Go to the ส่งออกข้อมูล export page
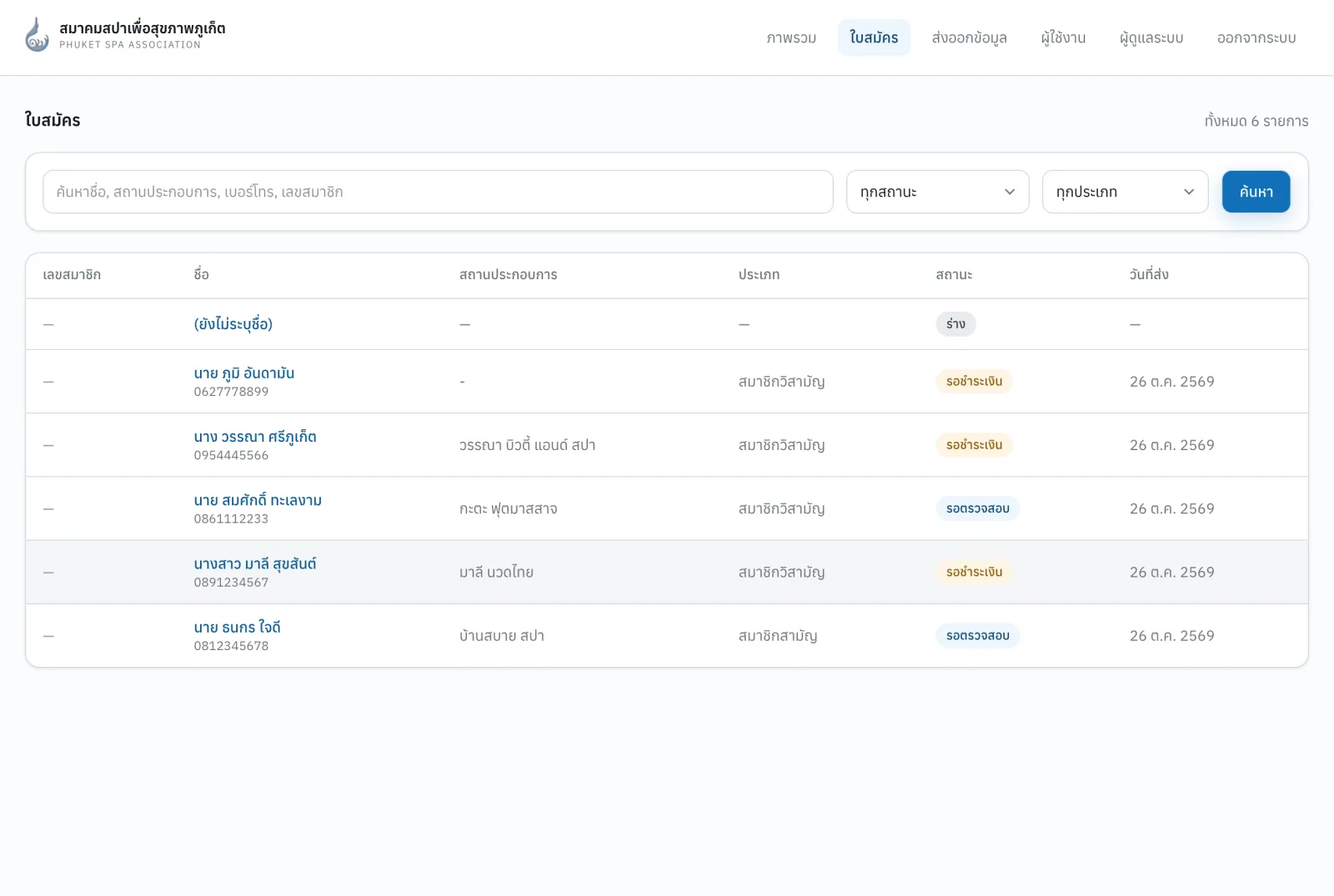Screen dimensions: 1334x896 point(969,38)
